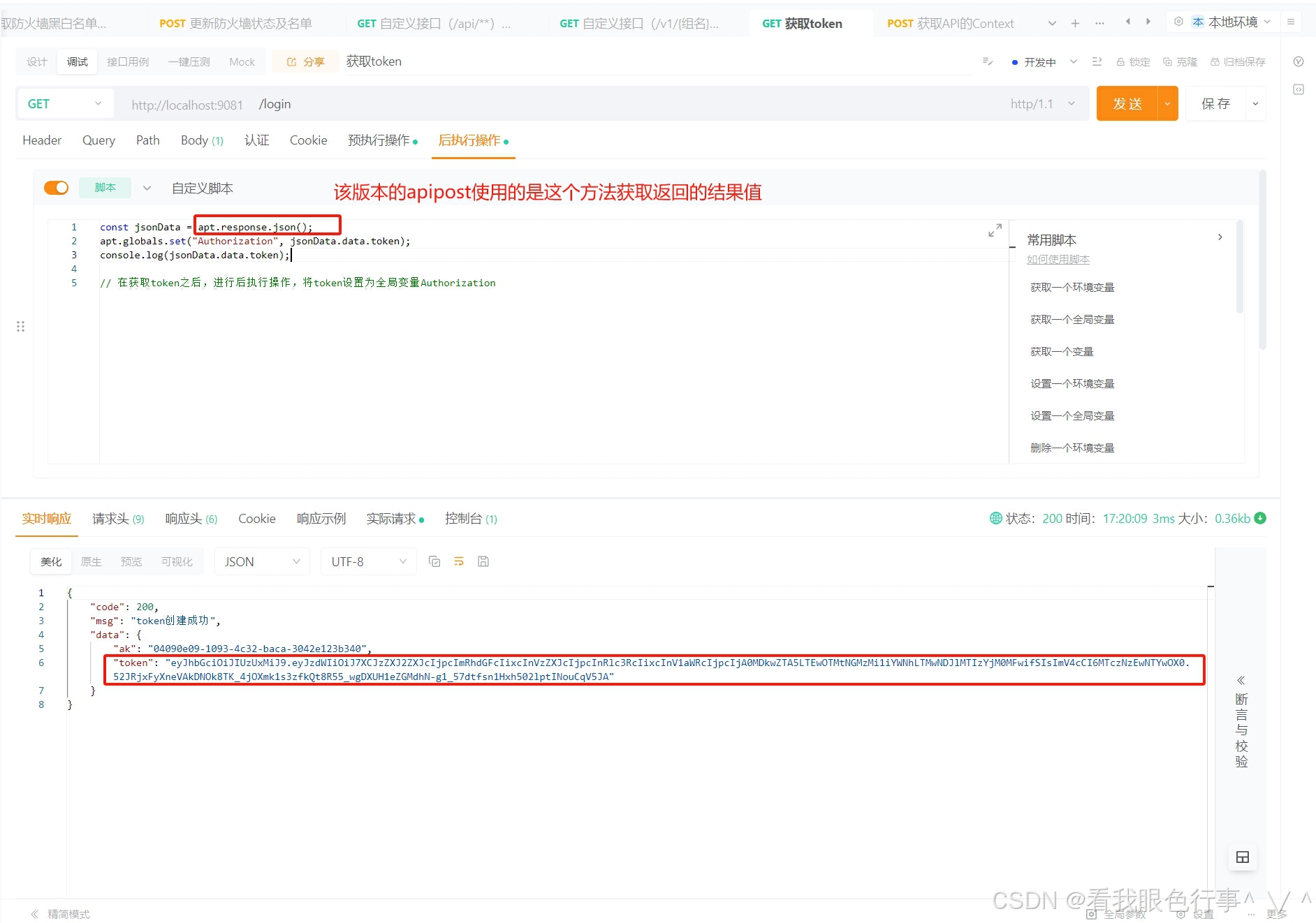Save response to file via floppy icon

coord(483,561)
